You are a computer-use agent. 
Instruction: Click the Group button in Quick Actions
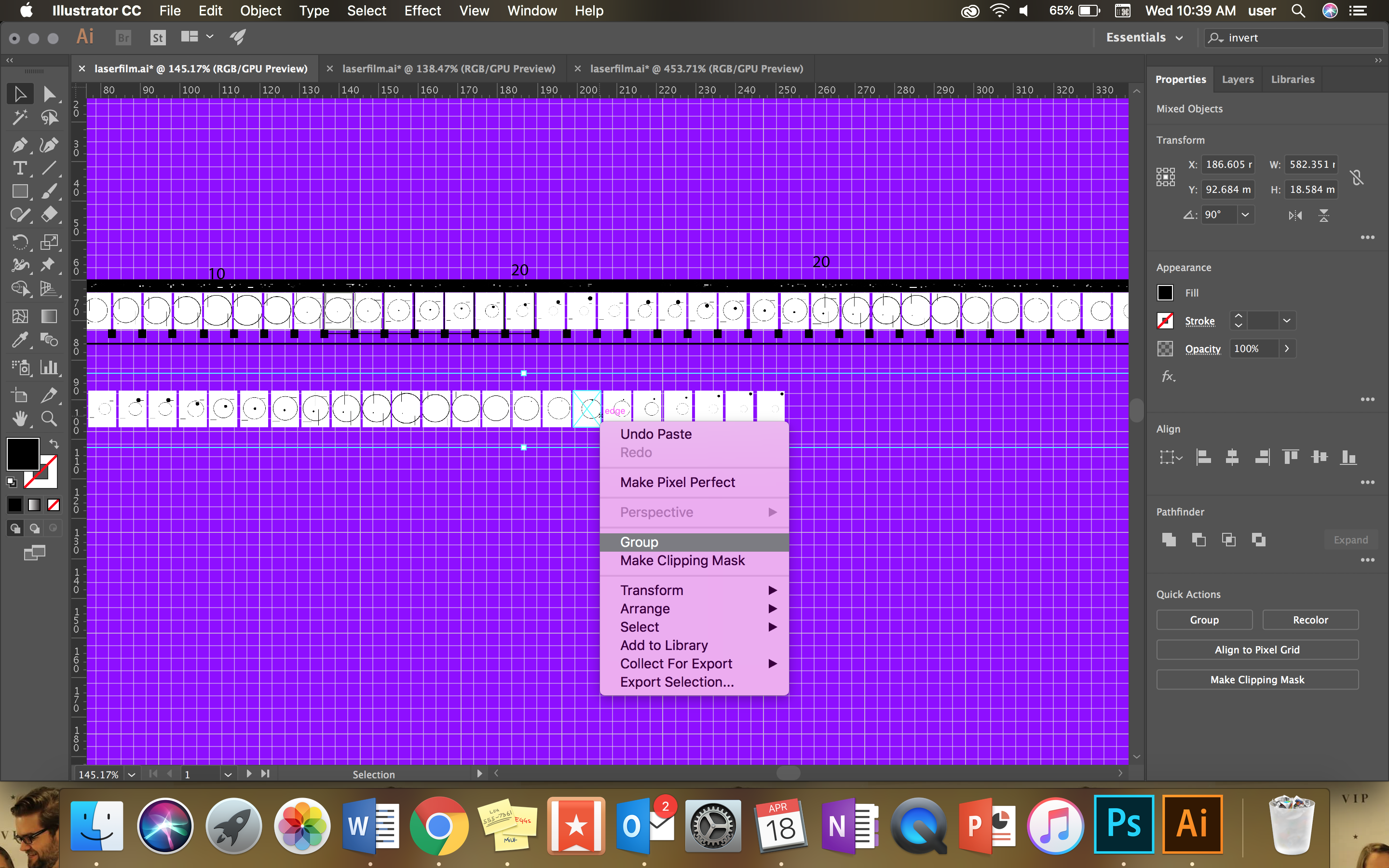pyautogui.click(x=1204, y=619)
